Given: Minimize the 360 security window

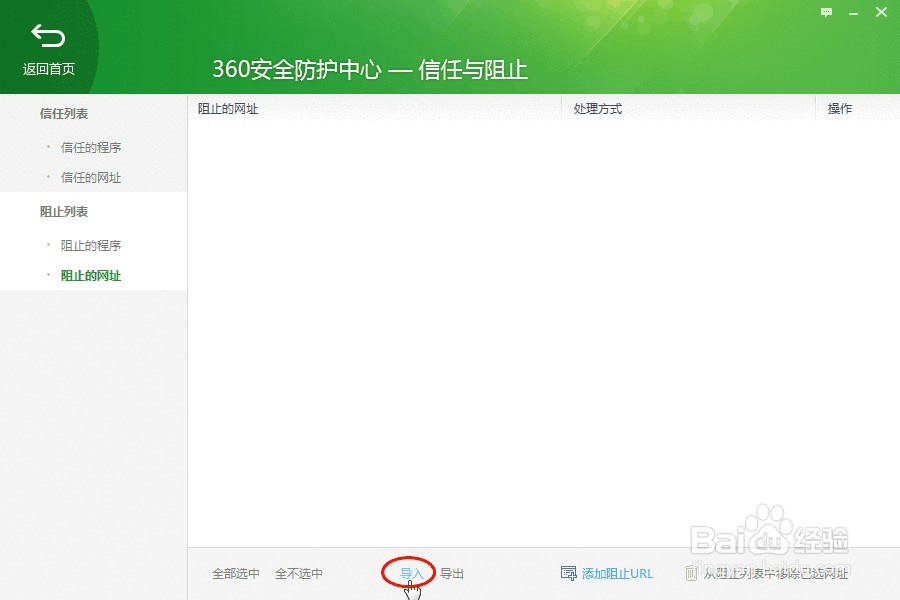Looking at the screenshot, I should tap(854, 13).
